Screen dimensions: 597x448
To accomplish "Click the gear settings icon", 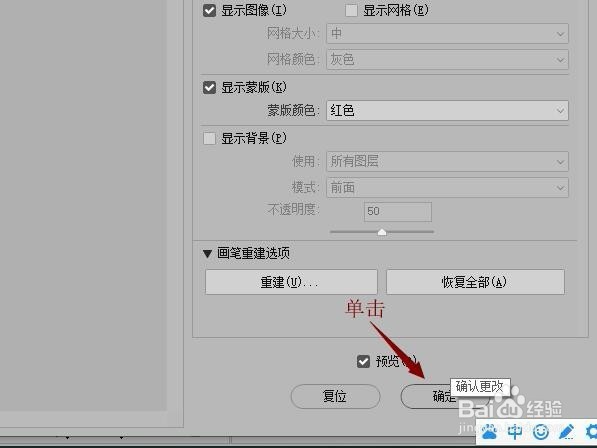I will (x=591, y=432).
